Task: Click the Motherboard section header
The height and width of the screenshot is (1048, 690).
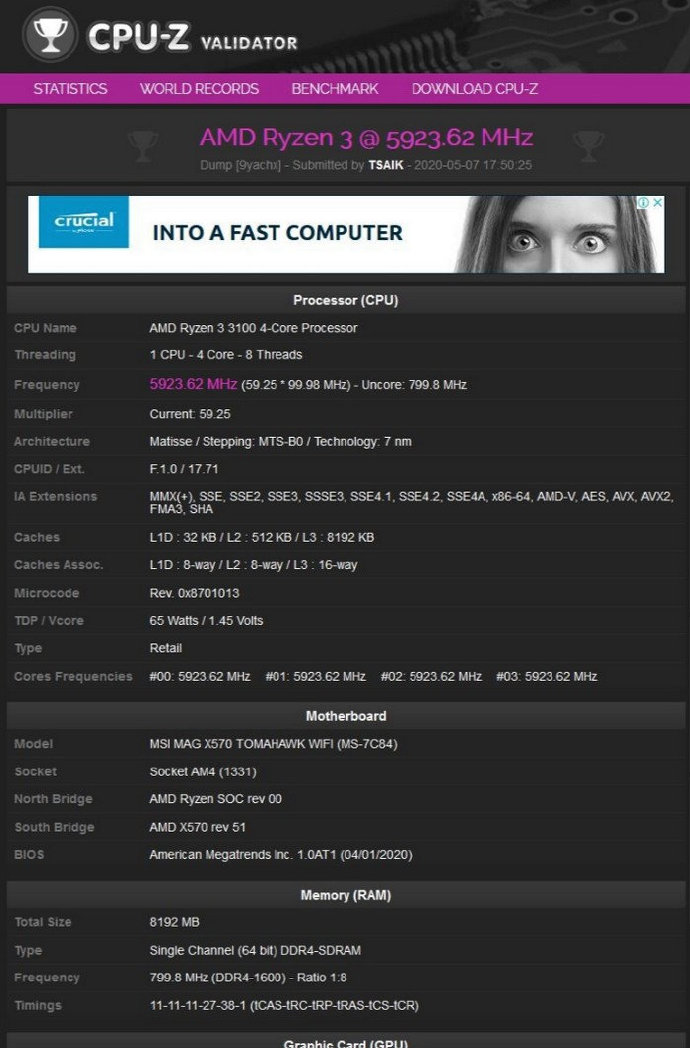Action: coord(346,716)
